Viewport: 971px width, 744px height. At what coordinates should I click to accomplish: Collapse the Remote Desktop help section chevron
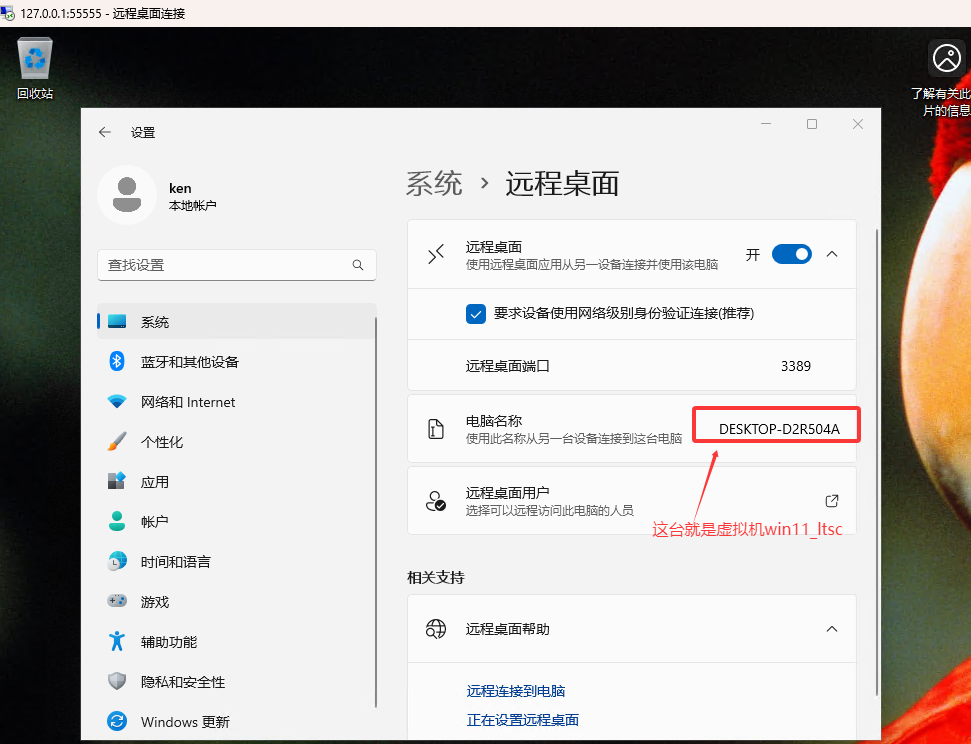click(832, 629)
